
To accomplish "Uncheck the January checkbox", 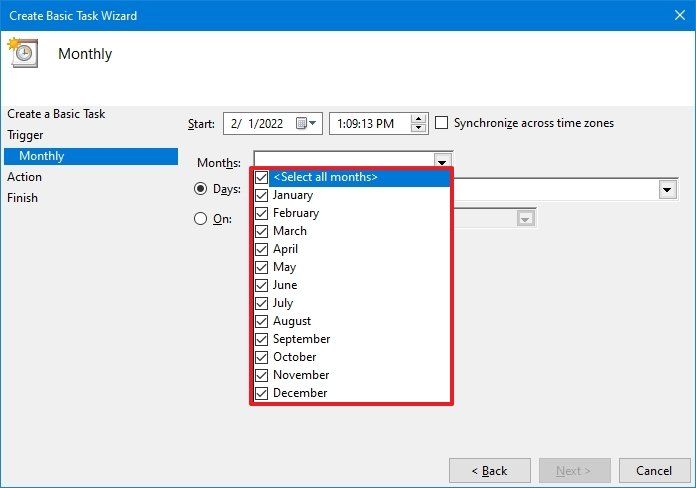I will [261, 195].
